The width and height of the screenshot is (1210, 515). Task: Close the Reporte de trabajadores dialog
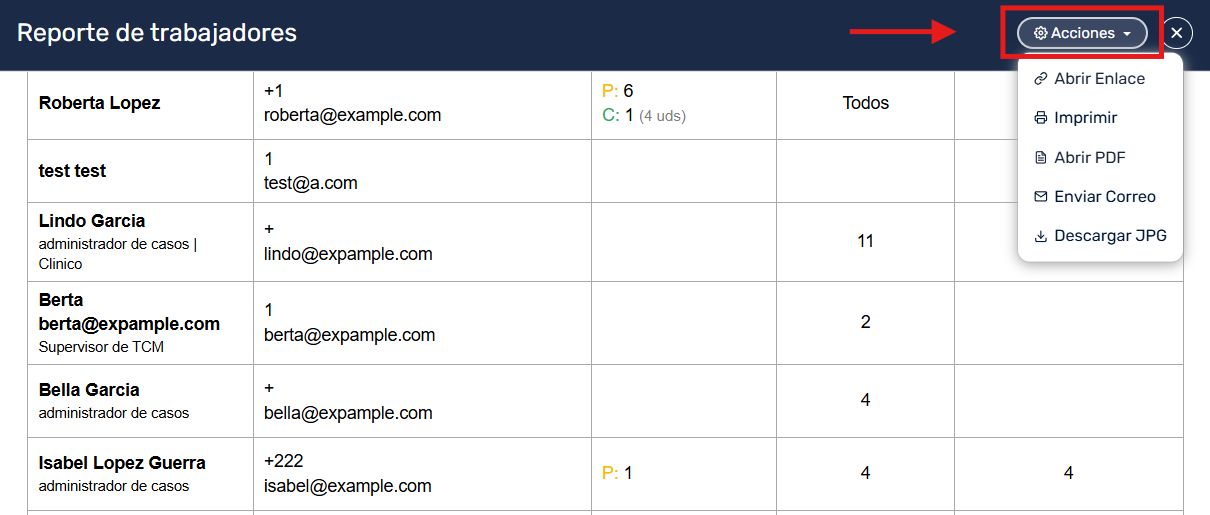1177,33
